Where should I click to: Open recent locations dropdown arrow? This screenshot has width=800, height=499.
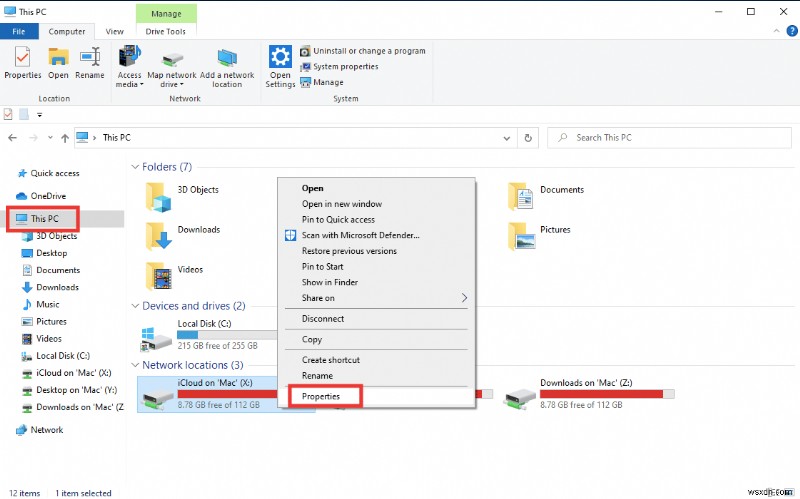[50, 138]
